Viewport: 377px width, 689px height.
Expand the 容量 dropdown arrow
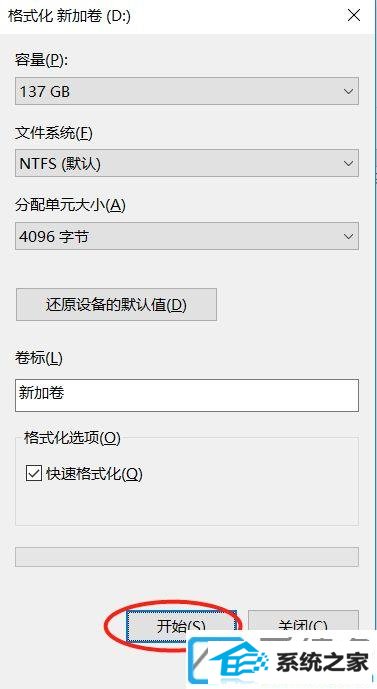pos(348,91)
